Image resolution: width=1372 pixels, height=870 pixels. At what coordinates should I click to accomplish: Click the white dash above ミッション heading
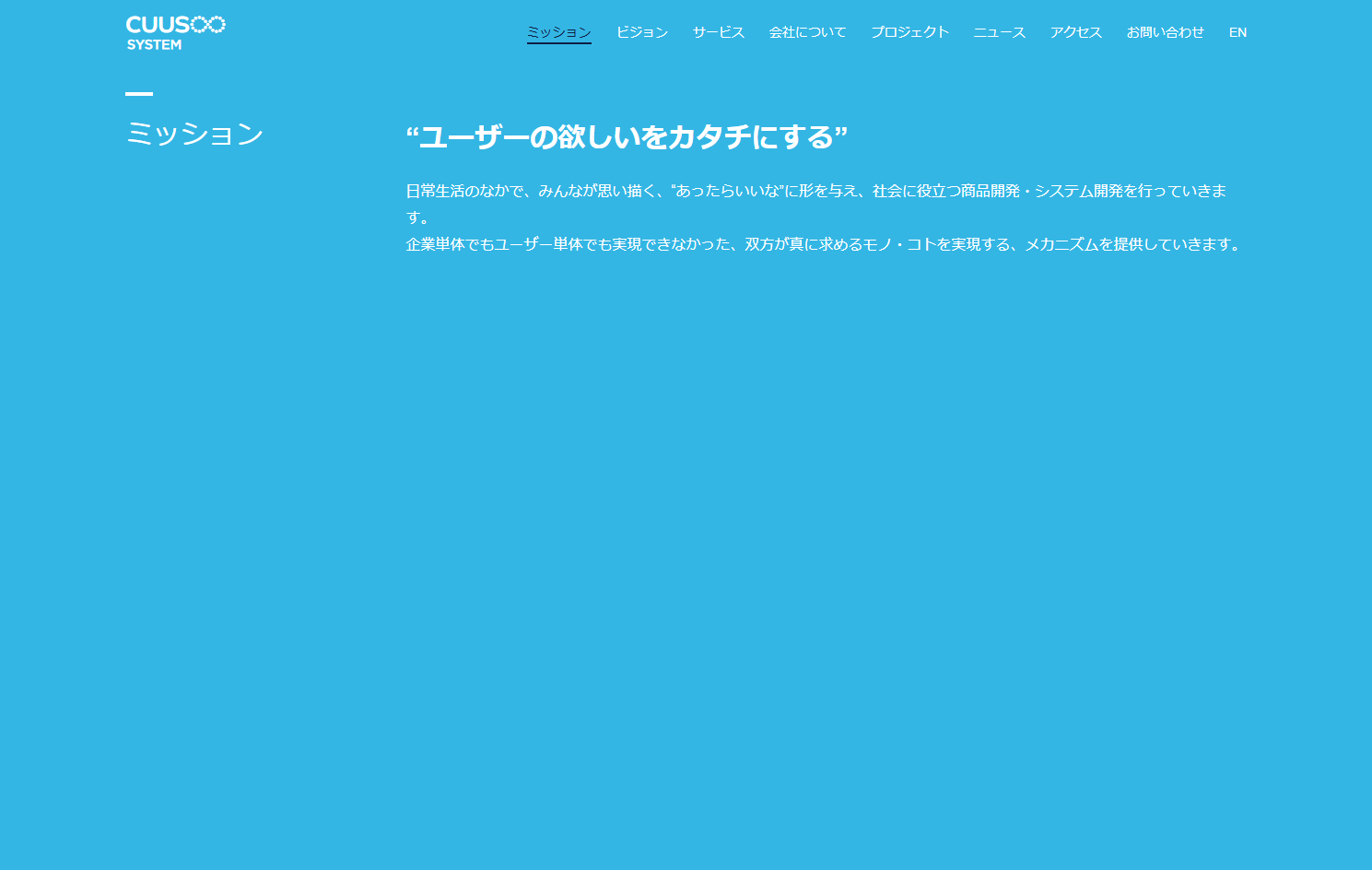[139, 93]
